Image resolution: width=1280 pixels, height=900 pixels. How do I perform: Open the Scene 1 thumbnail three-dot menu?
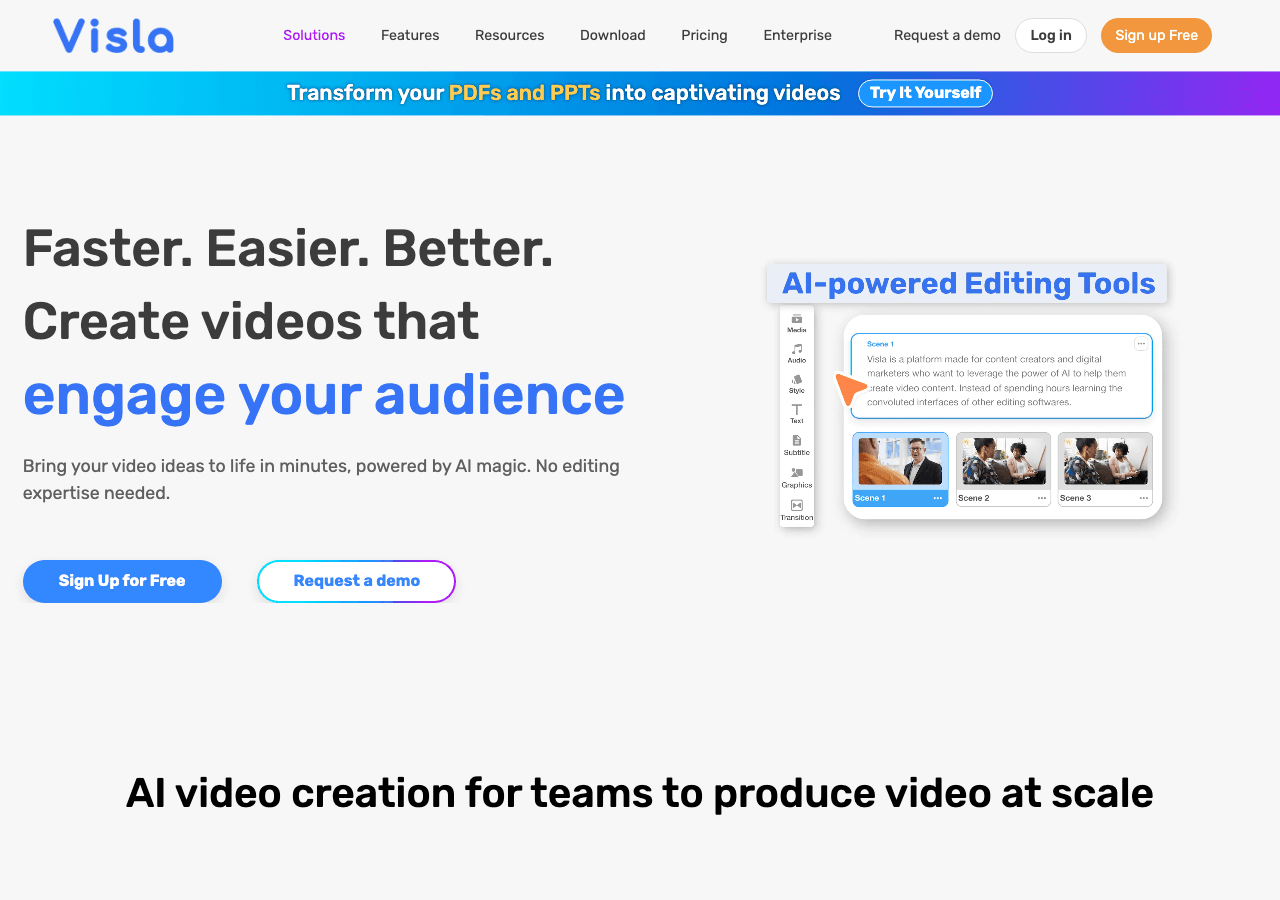(x=938, y=498)
